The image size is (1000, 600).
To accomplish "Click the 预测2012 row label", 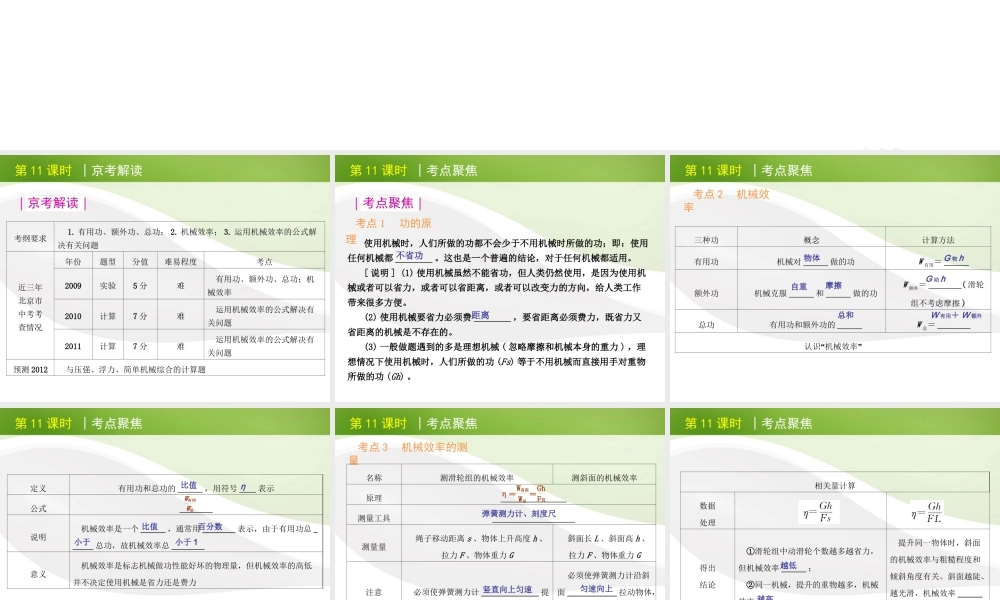I will pos(31,369).
